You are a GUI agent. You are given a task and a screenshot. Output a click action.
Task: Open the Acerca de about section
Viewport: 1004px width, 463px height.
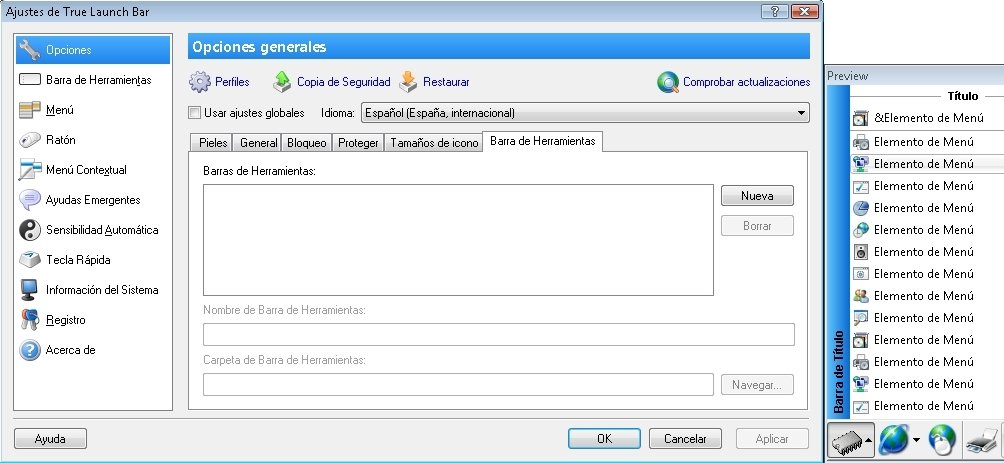(x=93, y=350)
